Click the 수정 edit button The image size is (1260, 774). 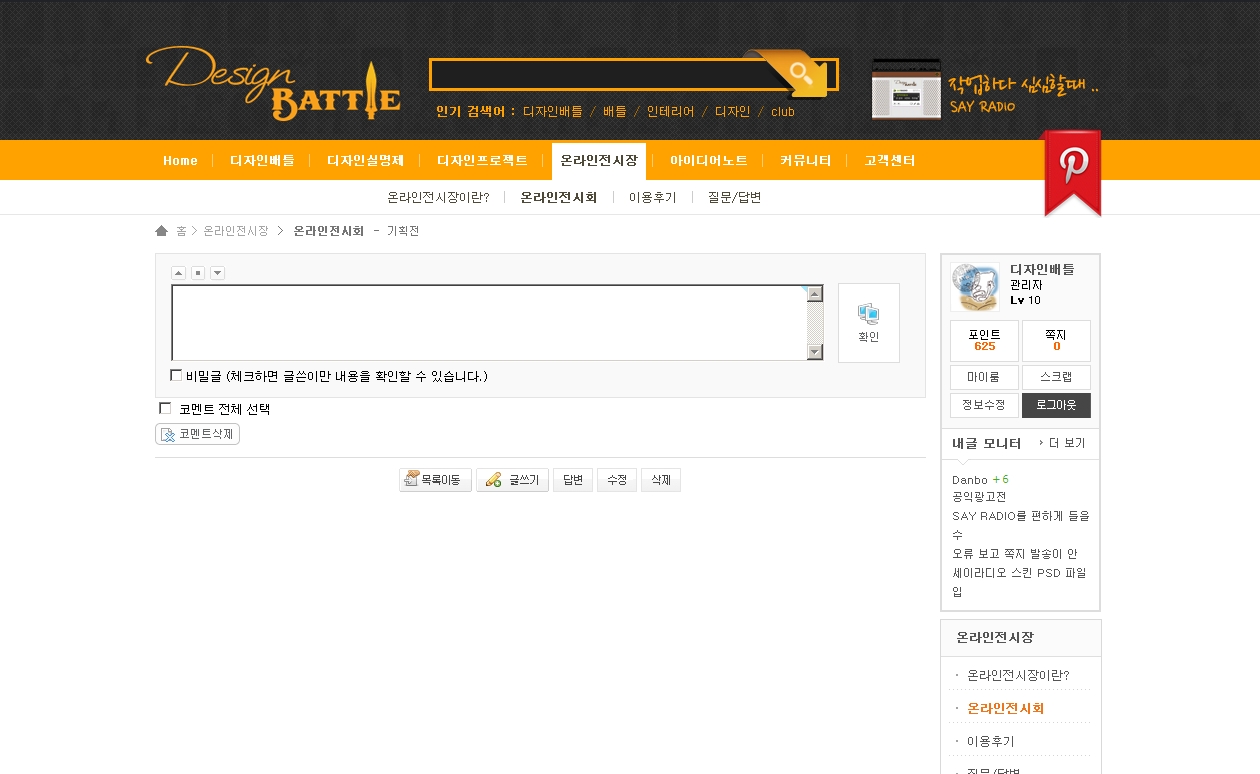[x=617, y=480]
